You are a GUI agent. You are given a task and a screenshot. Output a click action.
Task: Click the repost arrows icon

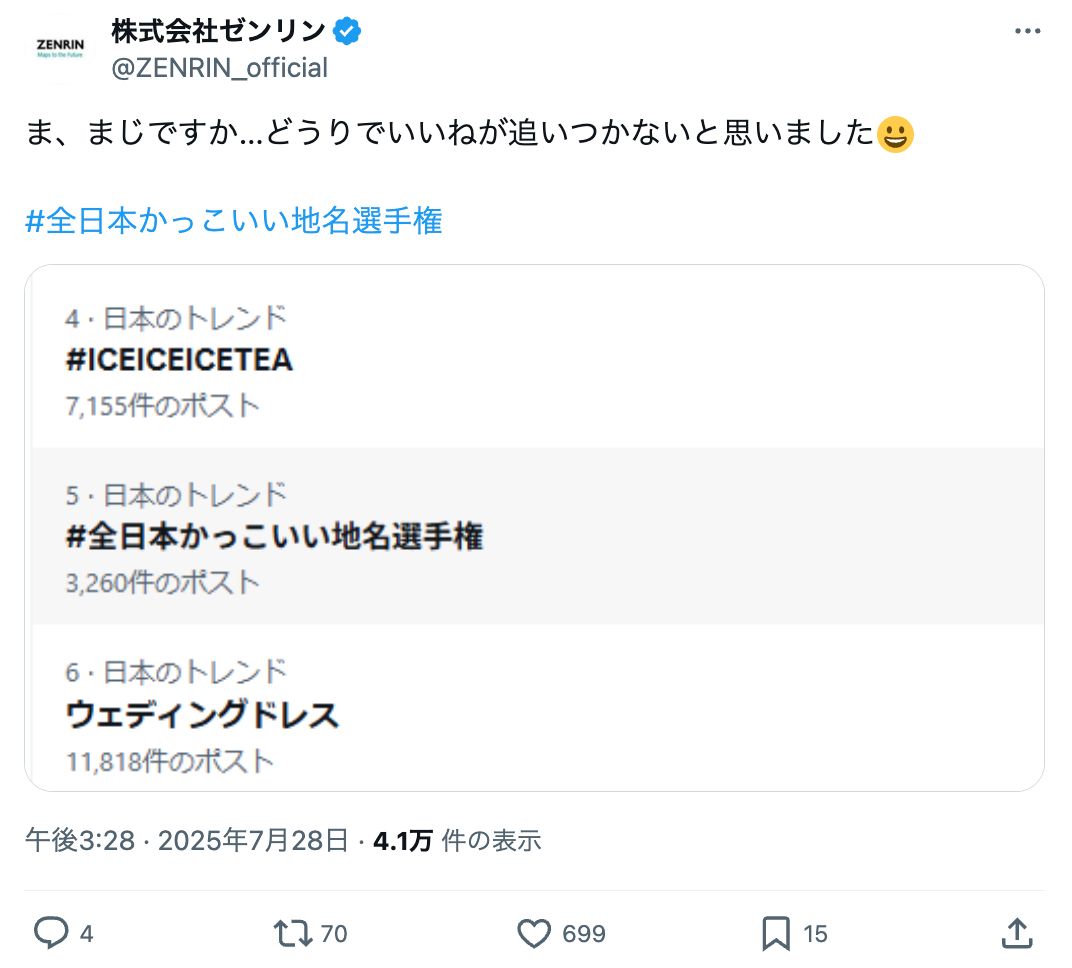tap(291, 933)
